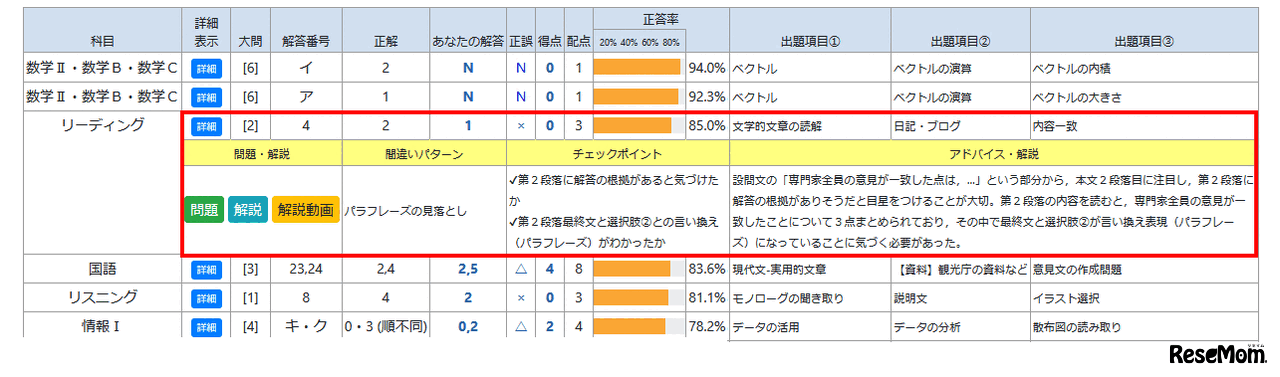Click 詳細 button in リーディング row

[205, 126]
